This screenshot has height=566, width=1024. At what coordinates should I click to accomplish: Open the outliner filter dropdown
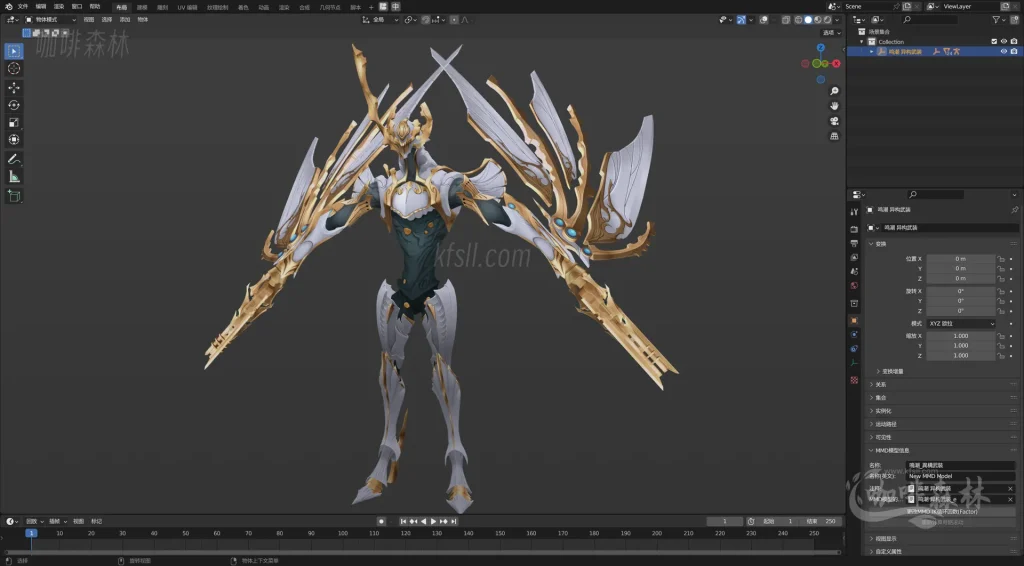999,20
